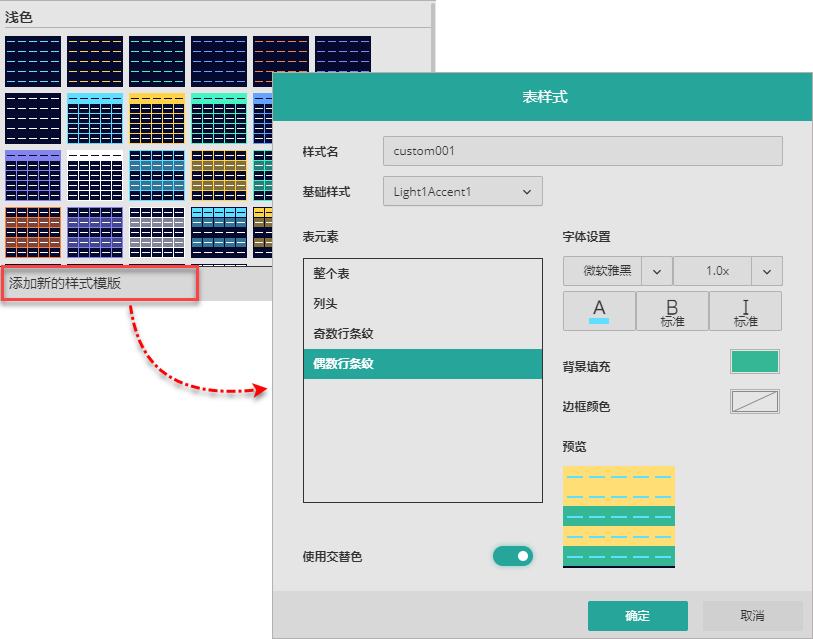Open the green 背景填充 color swatch
The width and height of the screenshot is (813, 639).
click(x=755, y=362)
